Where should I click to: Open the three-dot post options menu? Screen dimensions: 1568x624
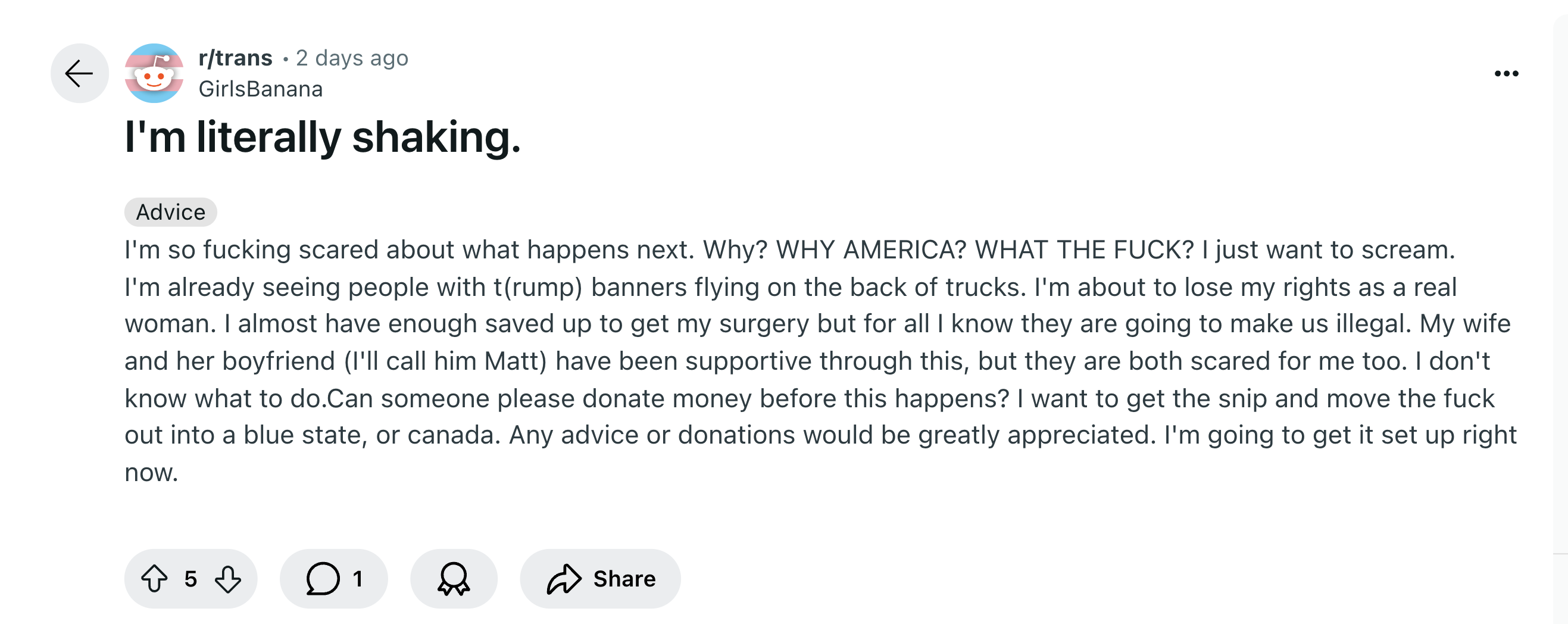[1506, 74]
